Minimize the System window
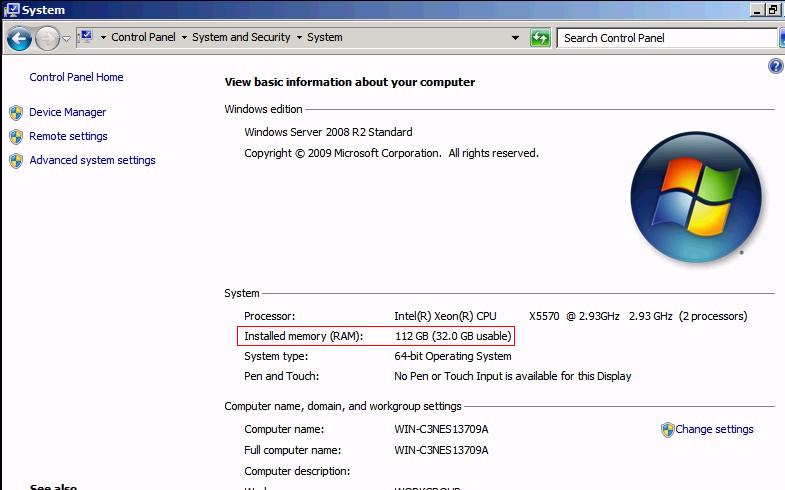Image resolution: width=785 pixels, height=490 pixels. click(x=757, y=10)
